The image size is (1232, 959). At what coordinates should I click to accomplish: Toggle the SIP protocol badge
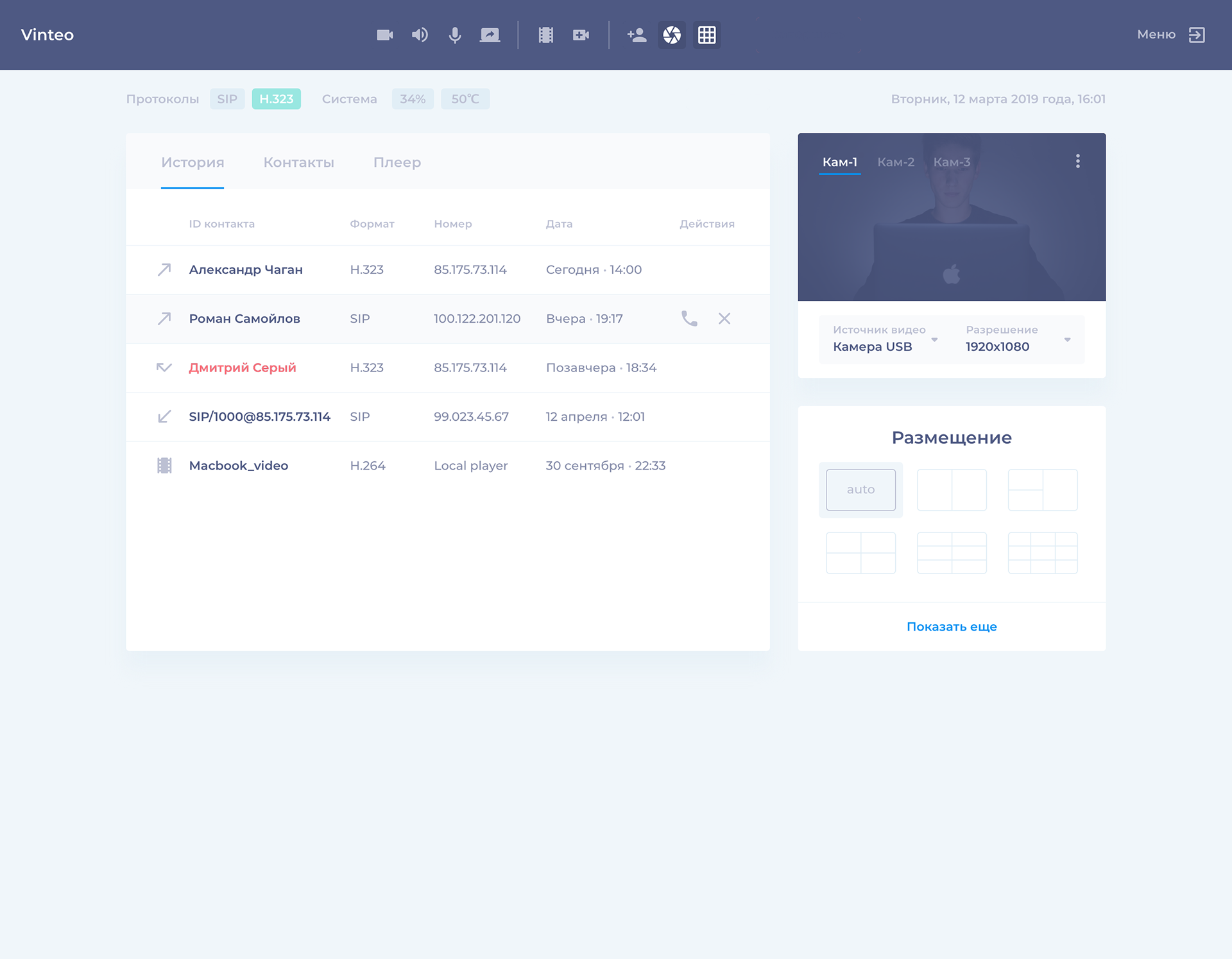pos(227,99)
